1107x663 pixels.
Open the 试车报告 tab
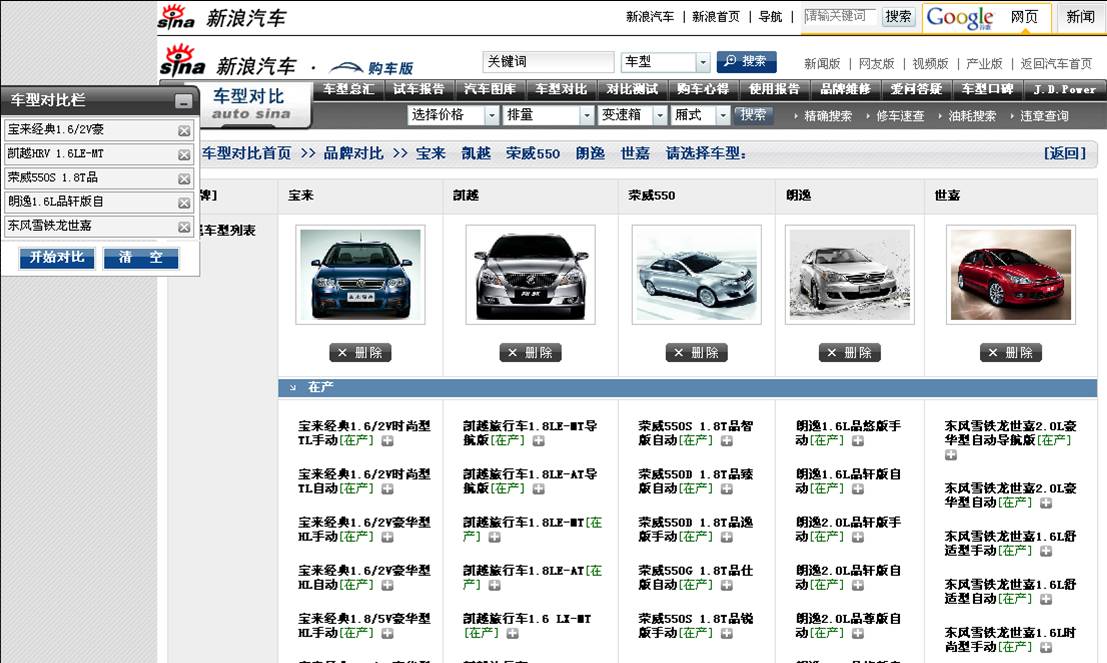pyautogui.click(x=419, y=89)
